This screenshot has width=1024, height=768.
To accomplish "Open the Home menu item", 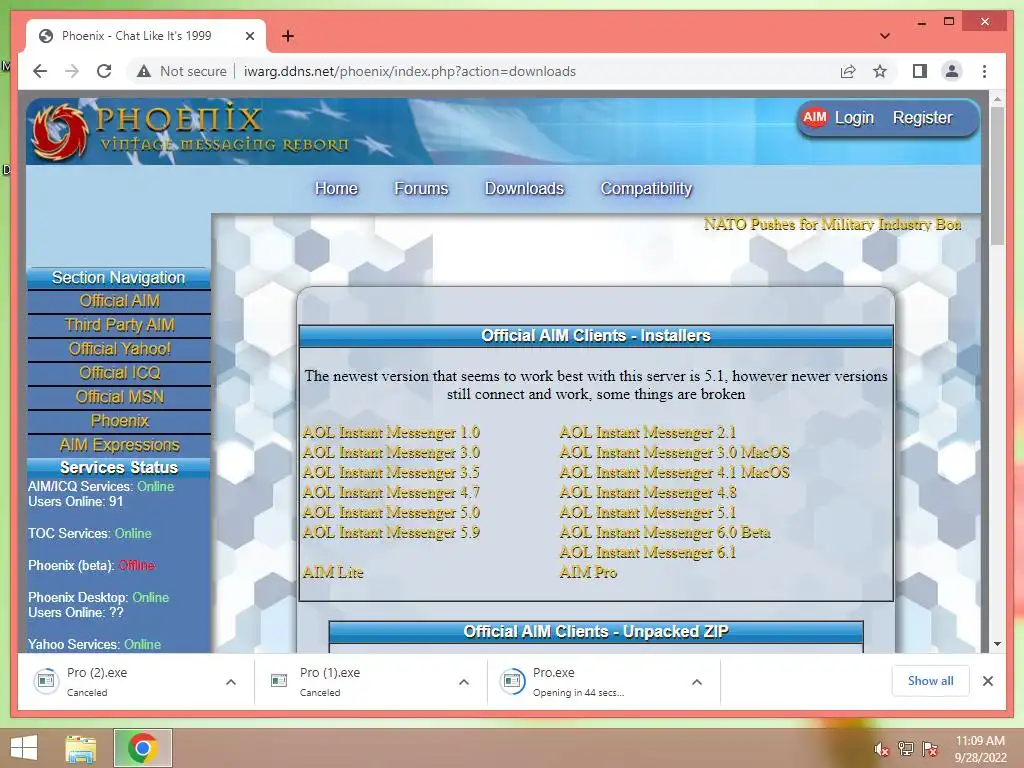I will 336,189.
